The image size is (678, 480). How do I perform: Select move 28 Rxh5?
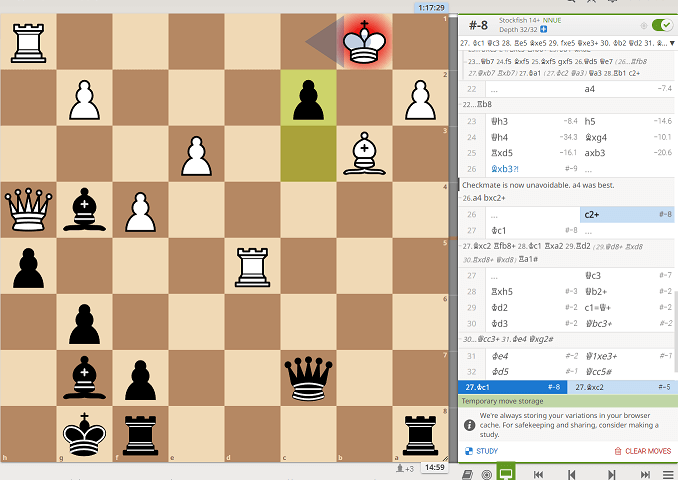[532, 291]
